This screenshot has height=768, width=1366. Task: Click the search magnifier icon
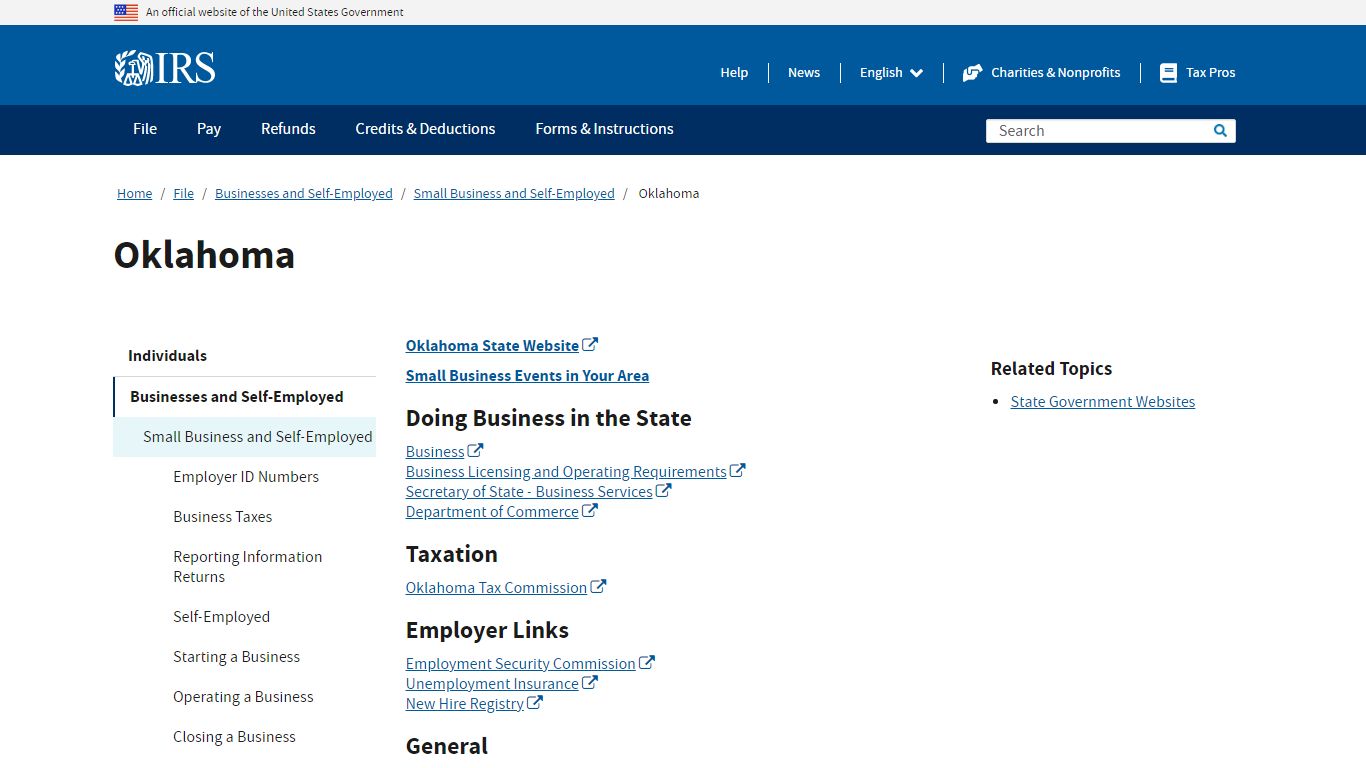pos(1220,131)
